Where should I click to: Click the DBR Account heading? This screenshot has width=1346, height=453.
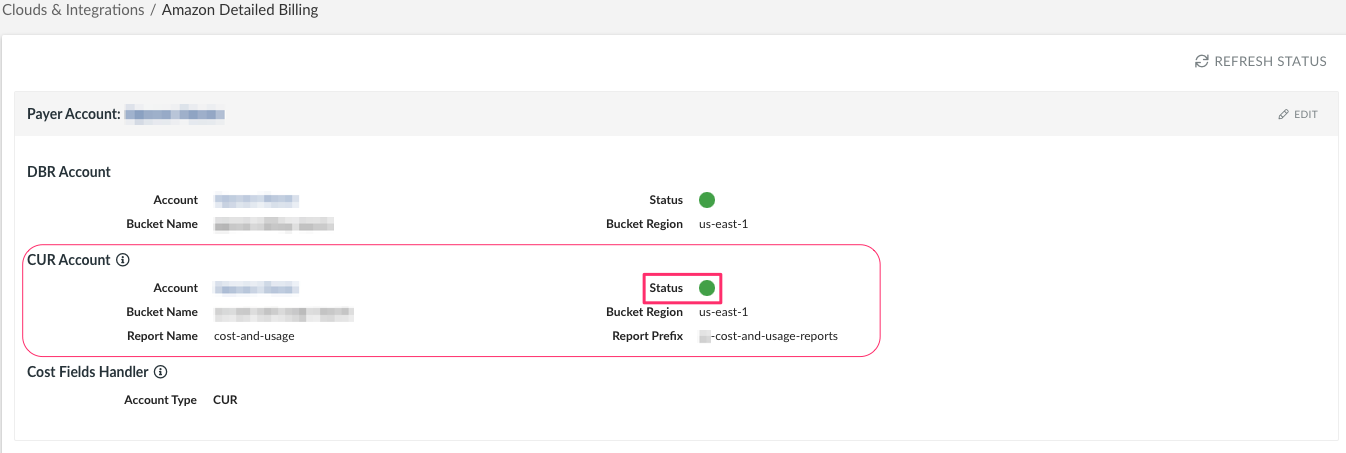click(x=69, y=172)
